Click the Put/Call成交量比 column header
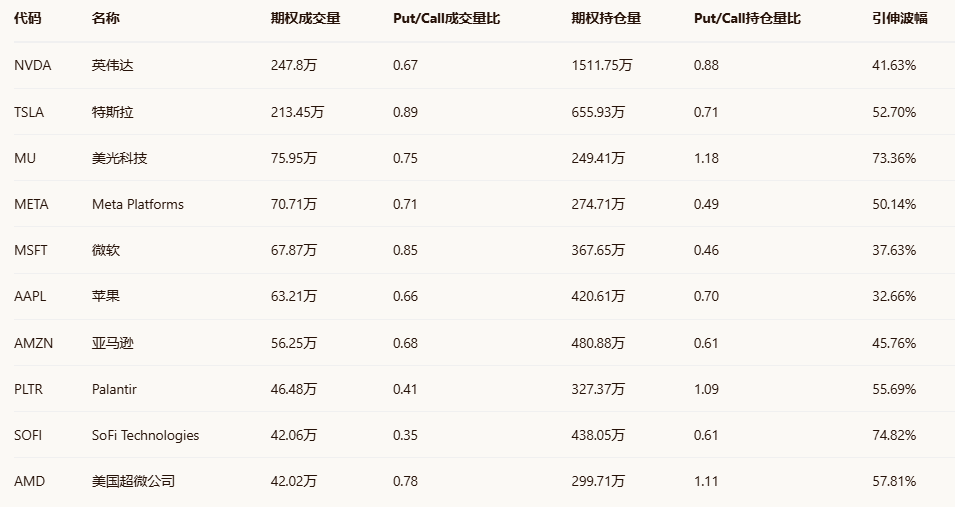The image size is (955, 507). pyautogui.click(x=446, y=18)
